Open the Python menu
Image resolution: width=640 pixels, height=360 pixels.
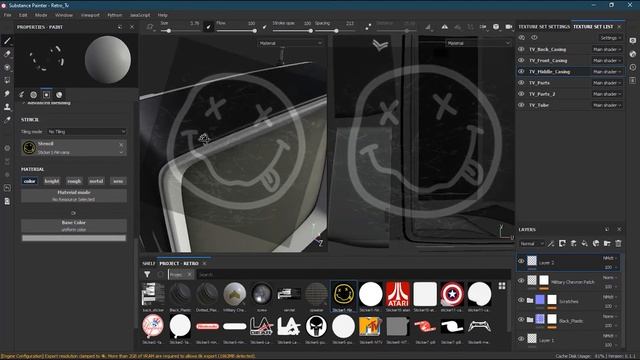point(115,15)
